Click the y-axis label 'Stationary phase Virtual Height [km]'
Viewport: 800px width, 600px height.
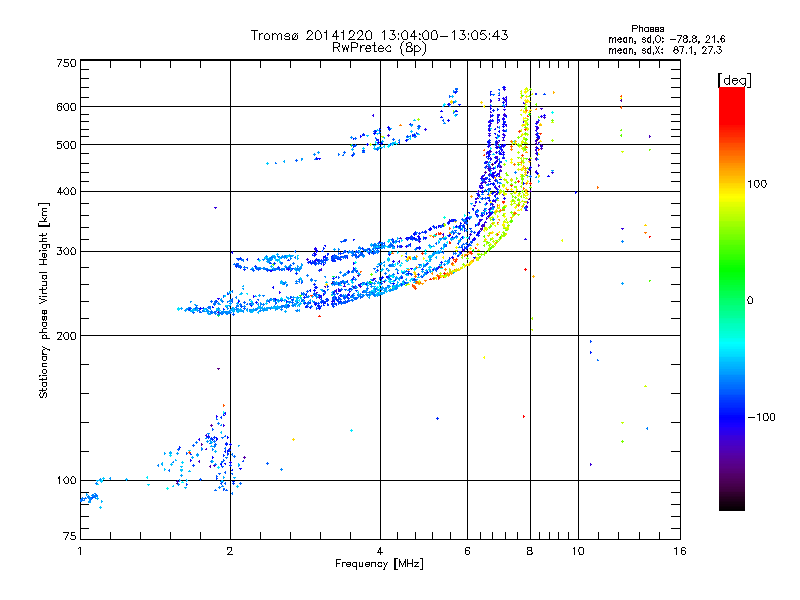point(43,300)
